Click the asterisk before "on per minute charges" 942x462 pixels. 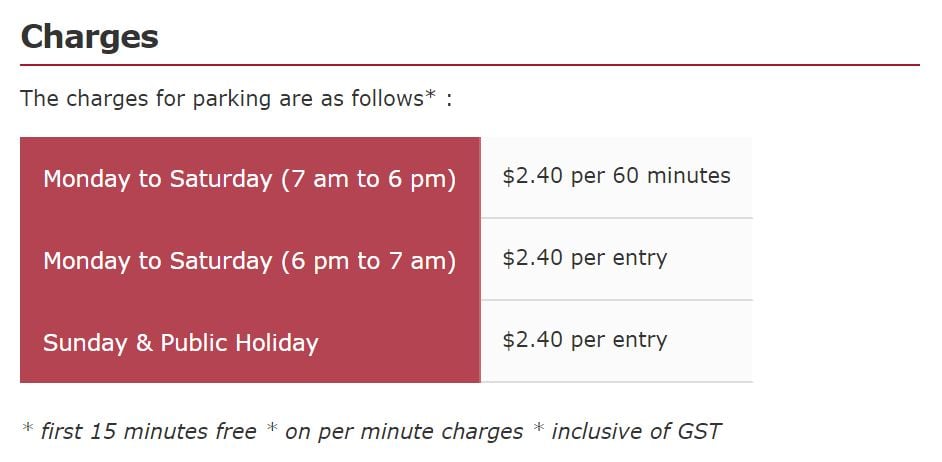(x=272, y=429)
